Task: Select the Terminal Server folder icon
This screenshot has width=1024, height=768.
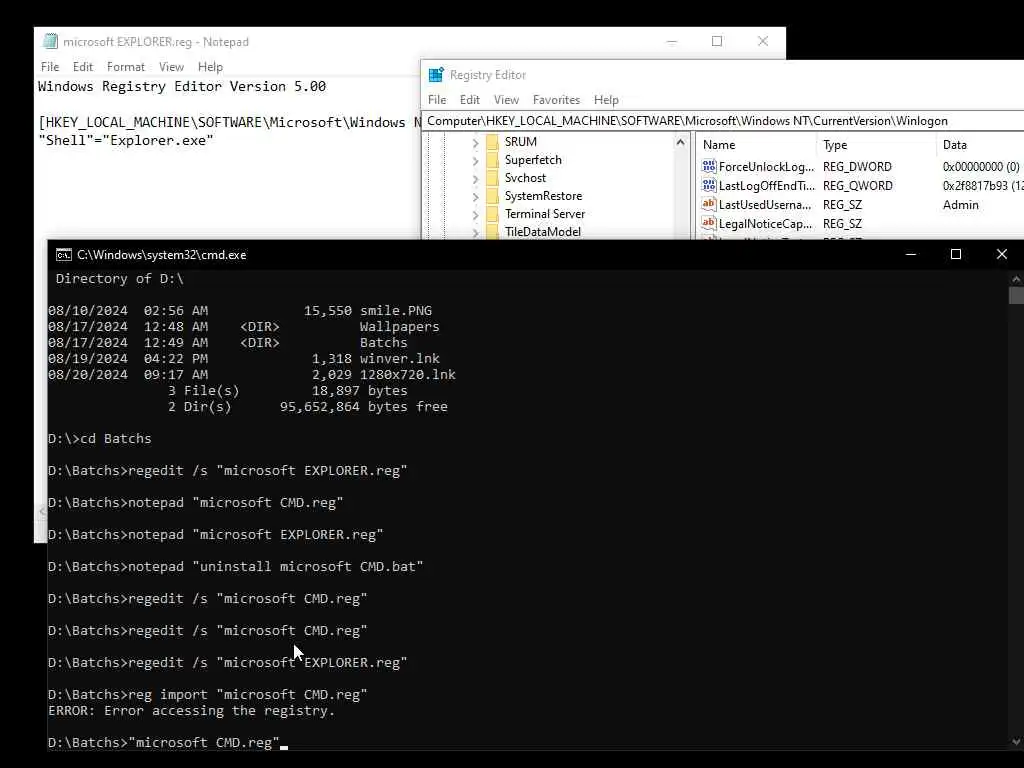Action: (492, 214)
